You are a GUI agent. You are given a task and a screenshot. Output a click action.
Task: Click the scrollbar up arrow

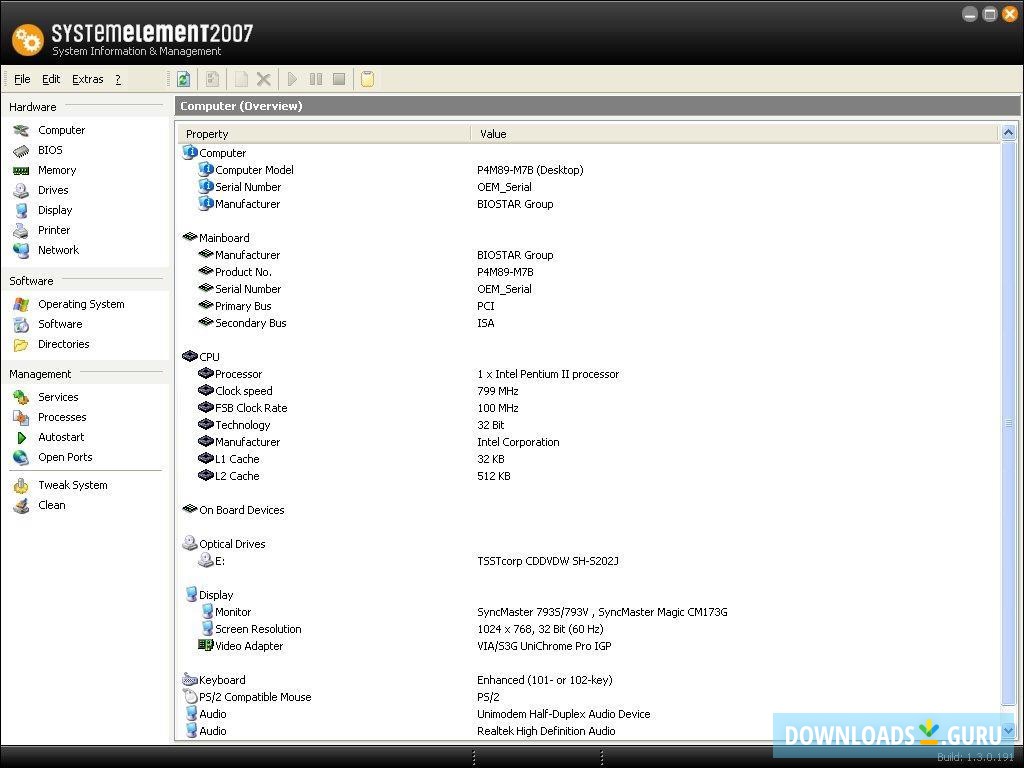pos(1008,133)
